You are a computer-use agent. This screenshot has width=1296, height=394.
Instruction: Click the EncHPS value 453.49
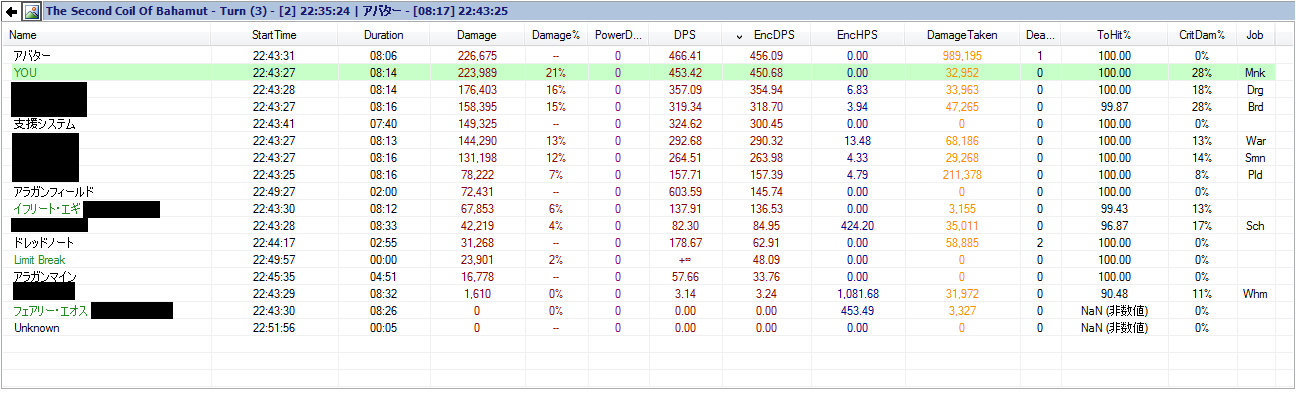[x=857, y=311]
